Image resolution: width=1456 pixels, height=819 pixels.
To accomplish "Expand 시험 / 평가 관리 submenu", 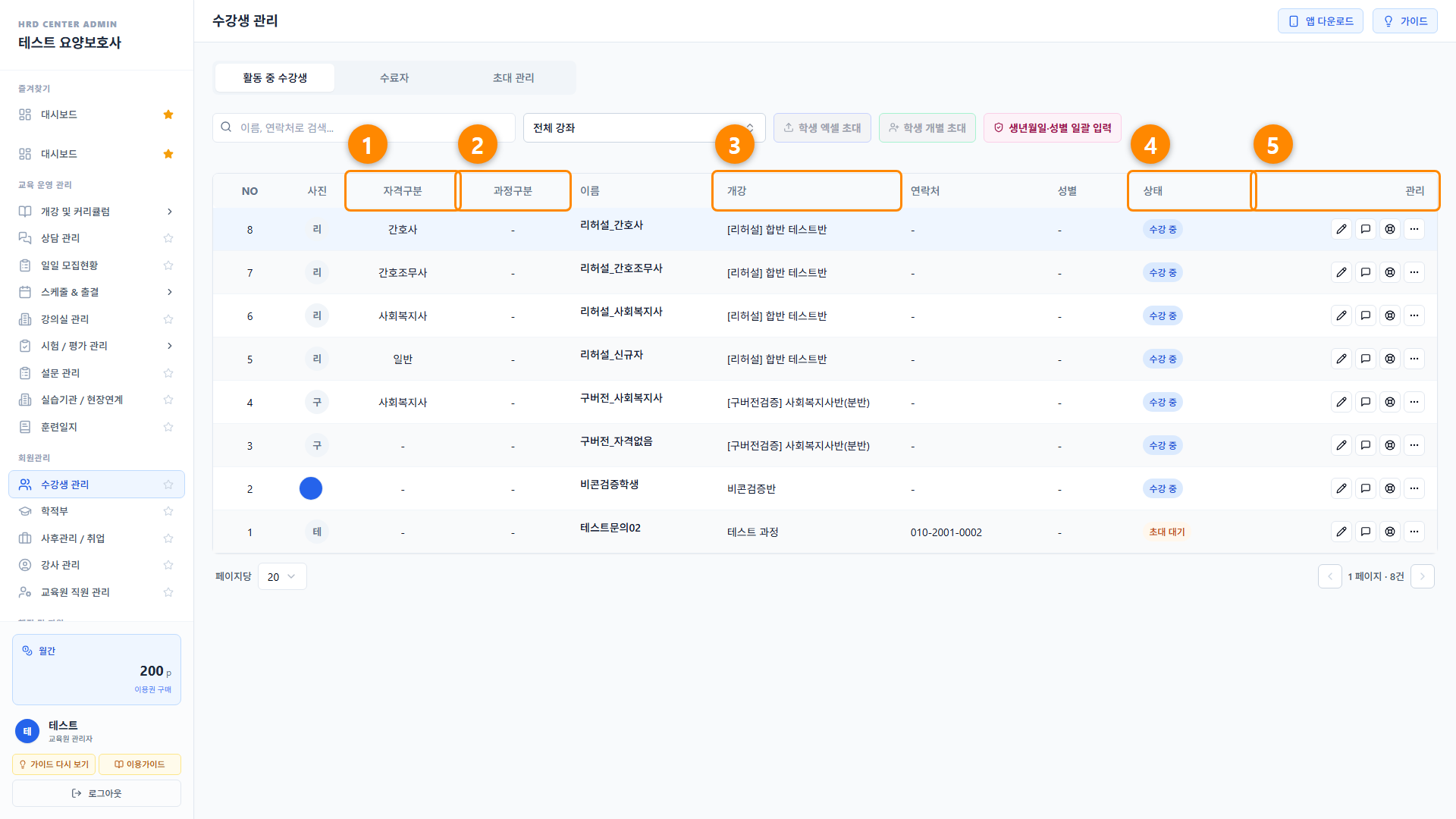I will [169, 346].
